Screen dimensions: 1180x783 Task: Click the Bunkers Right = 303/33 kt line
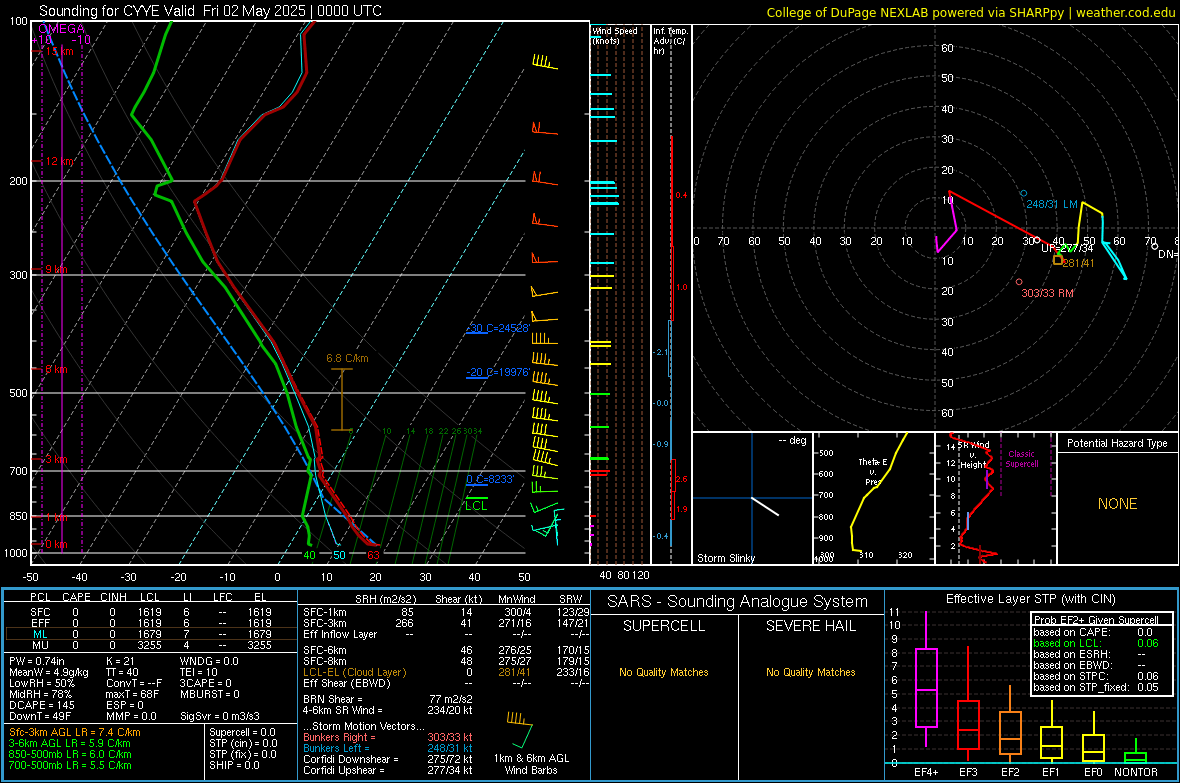[388, 738]
